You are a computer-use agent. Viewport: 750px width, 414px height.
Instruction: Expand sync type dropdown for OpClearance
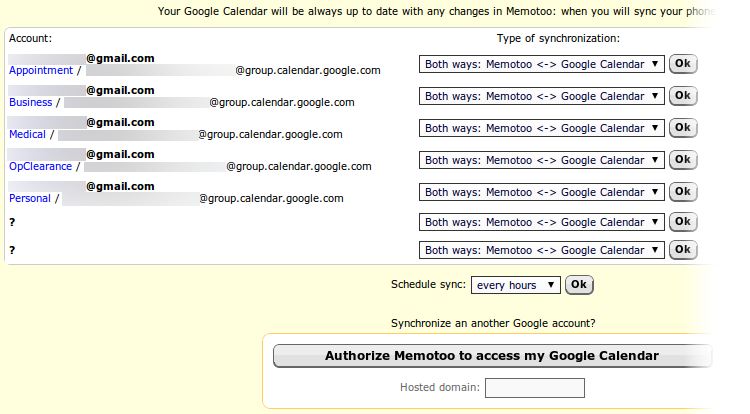click(x=541, y=161)
